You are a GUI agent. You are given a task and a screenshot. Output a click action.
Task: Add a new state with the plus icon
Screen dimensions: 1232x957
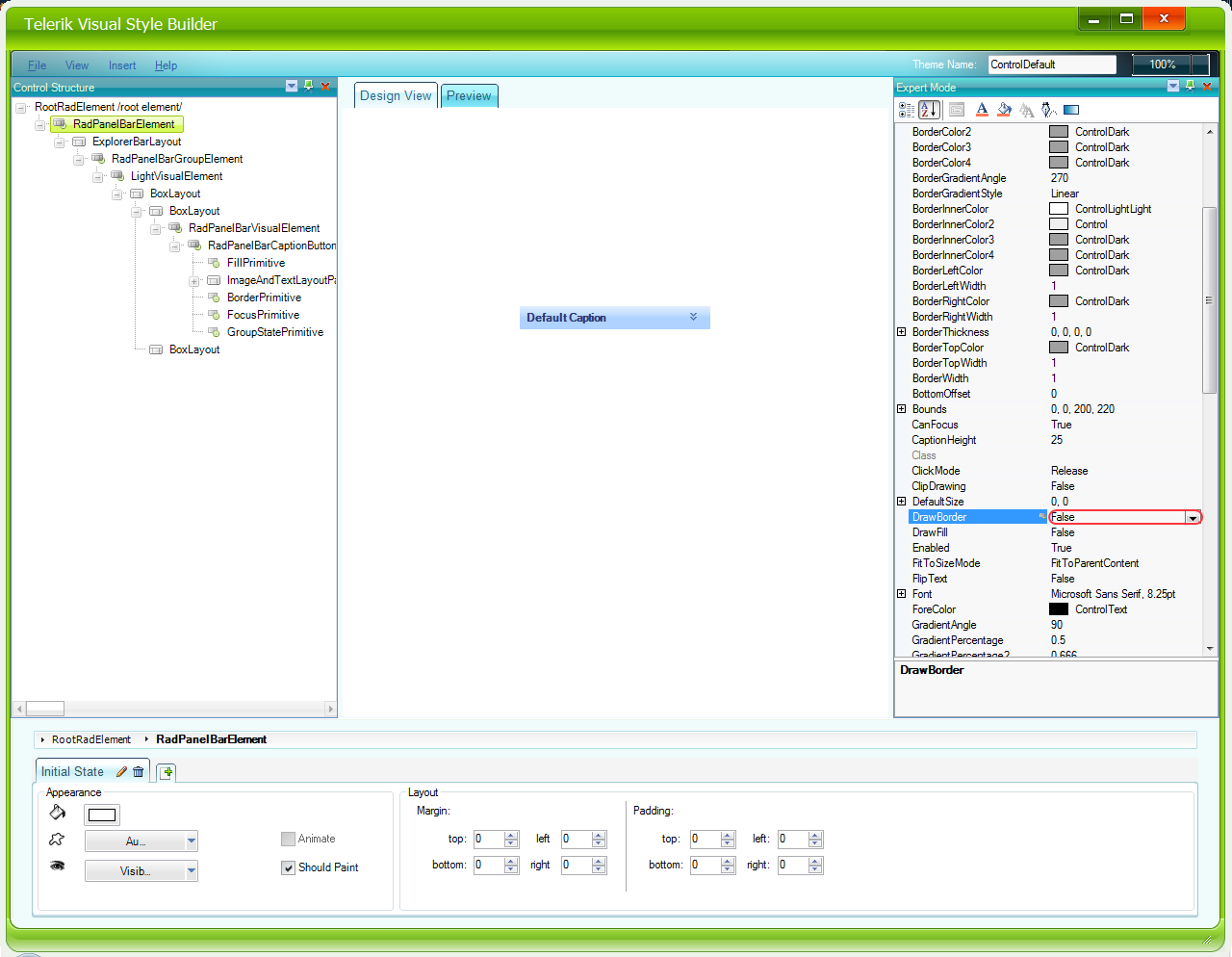pos(167,772)
